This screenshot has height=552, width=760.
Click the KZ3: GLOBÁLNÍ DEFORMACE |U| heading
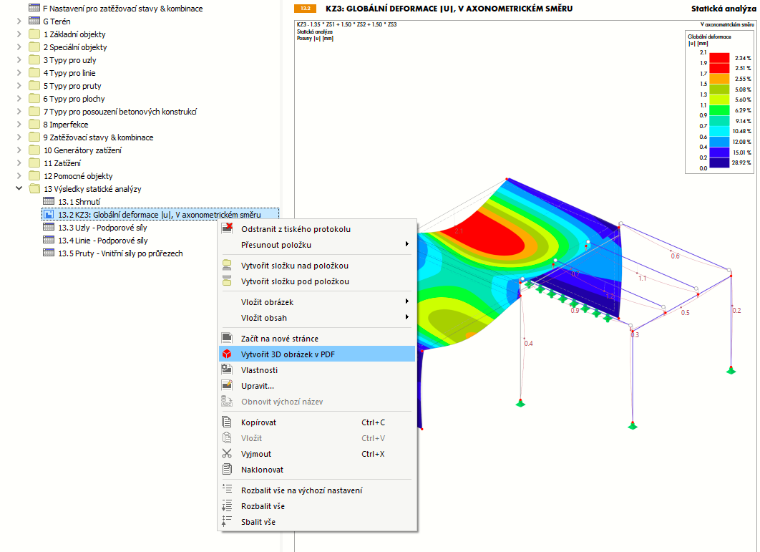[449, 8]
